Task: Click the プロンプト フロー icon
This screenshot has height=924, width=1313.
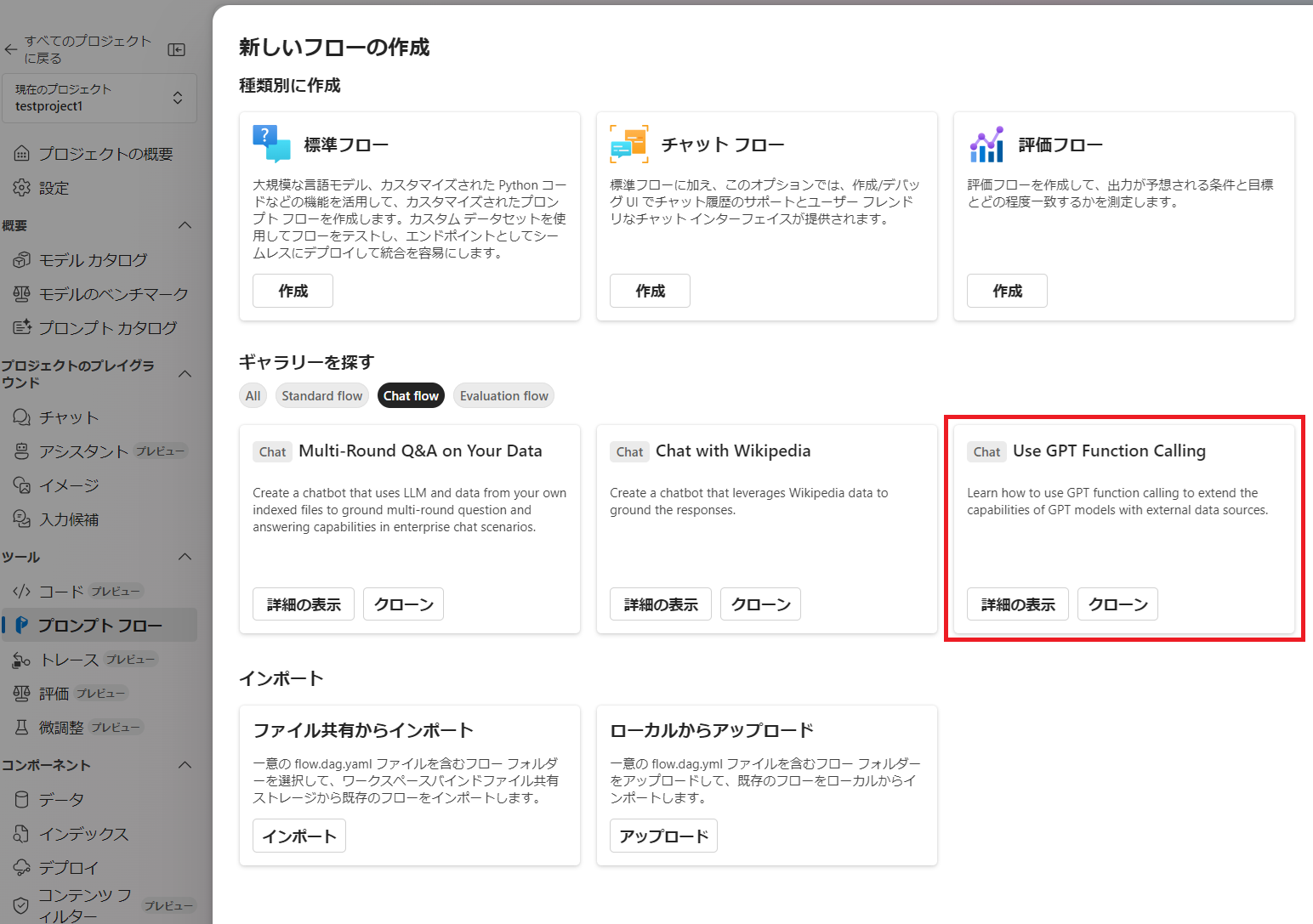Action: click(x=21, y=626)
